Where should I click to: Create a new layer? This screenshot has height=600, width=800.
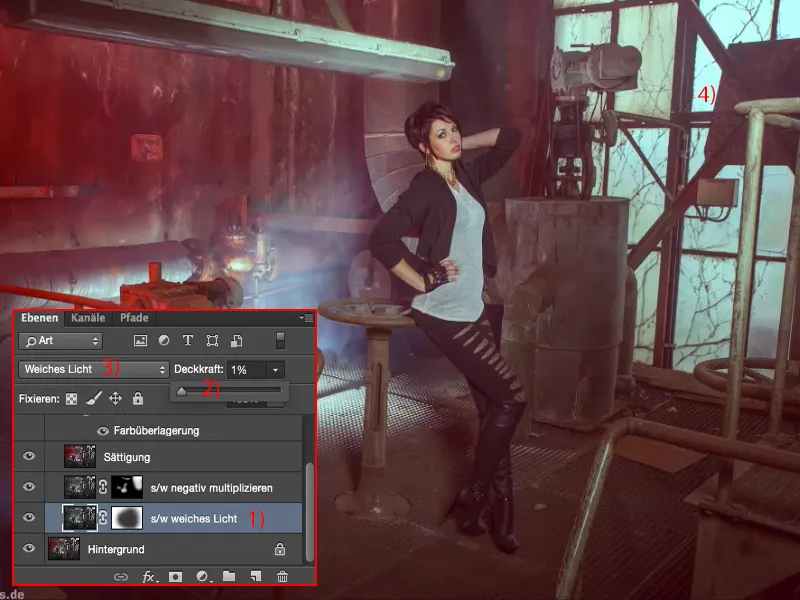pyautogui.click(x=256, y=577)
